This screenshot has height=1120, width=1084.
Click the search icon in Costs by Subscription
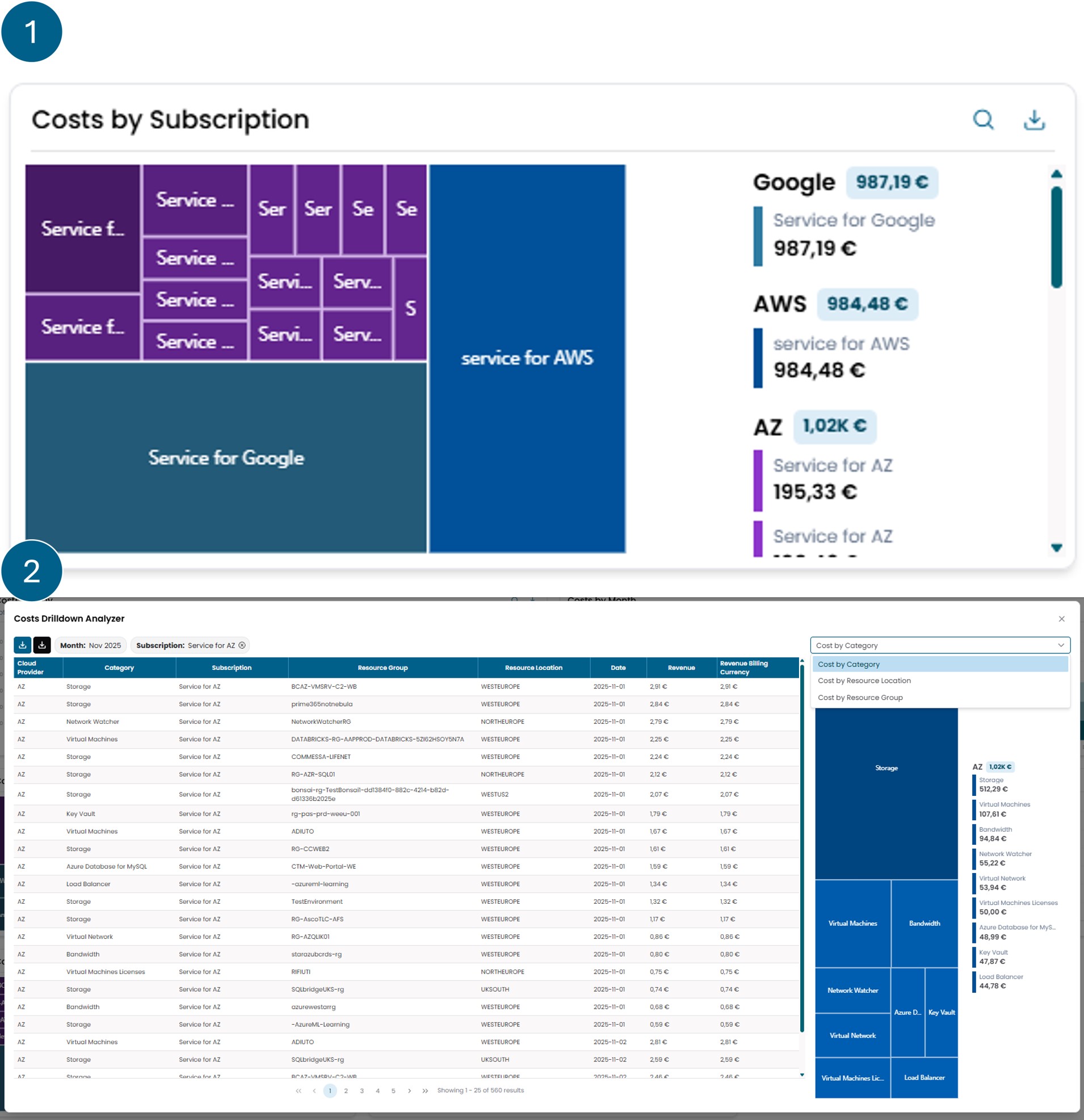tap(983, 119)
